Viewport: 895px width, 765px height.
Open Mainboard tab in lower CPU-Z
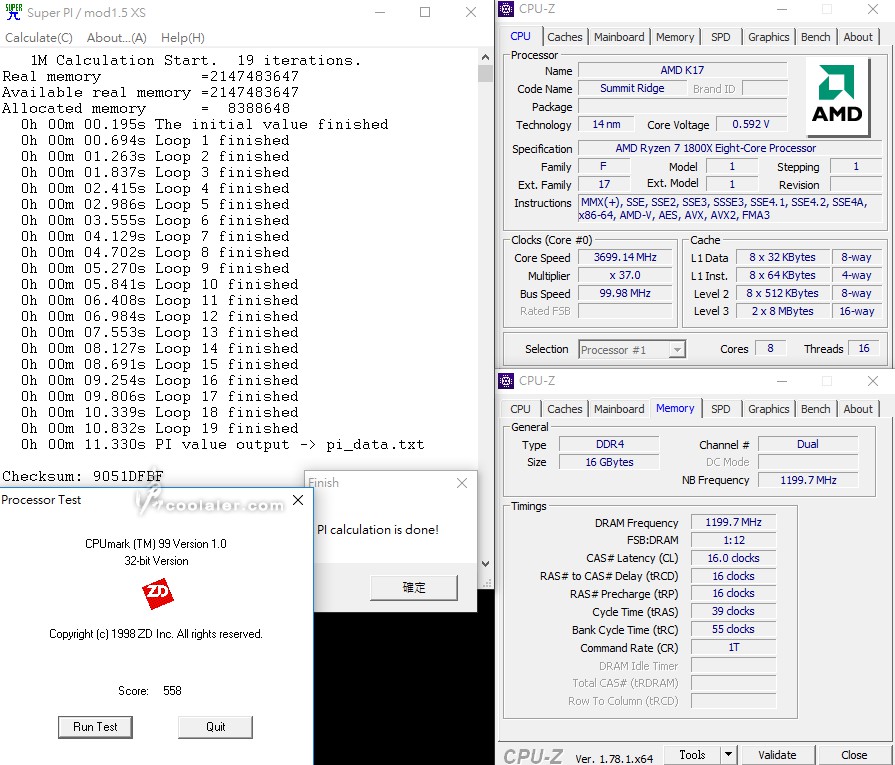(x=619, y=409)
